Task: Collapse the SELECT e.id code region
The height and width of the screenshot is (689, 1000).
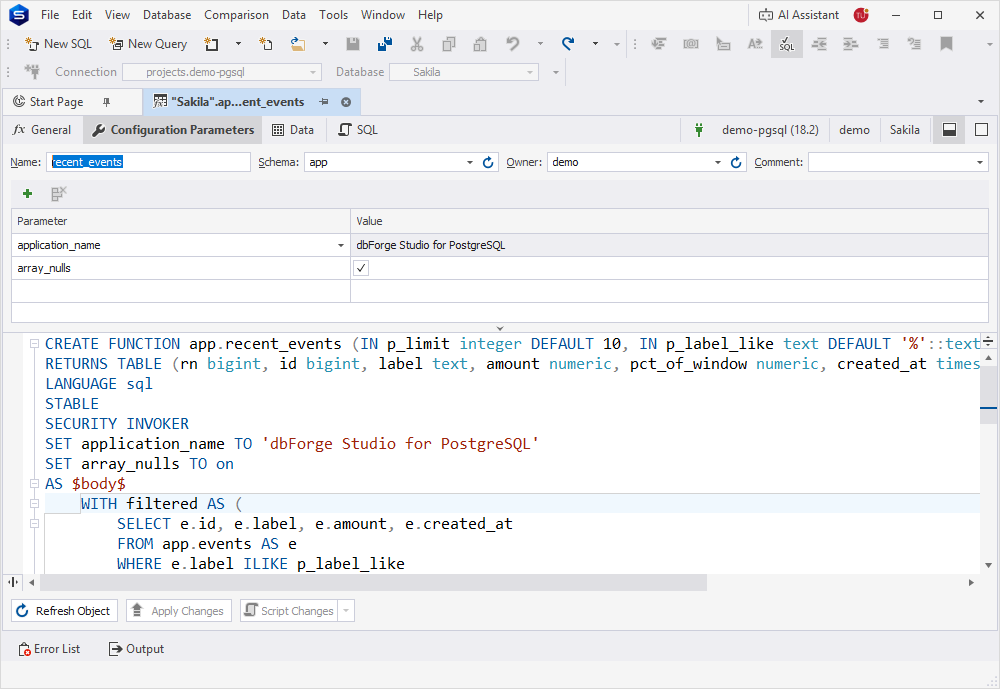Action: coord(34,523)
